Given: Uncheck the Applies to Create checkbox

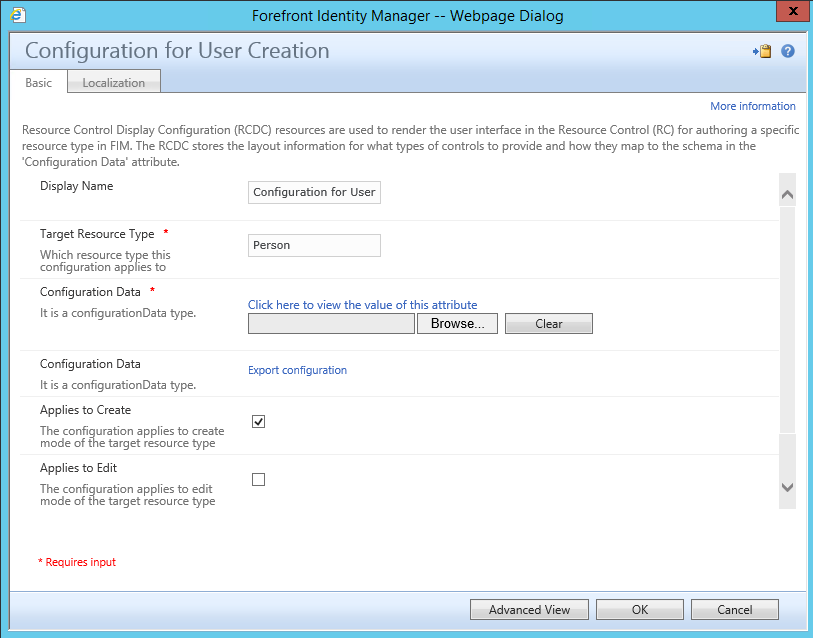Looking at the screenshot, I should [258, 422].
